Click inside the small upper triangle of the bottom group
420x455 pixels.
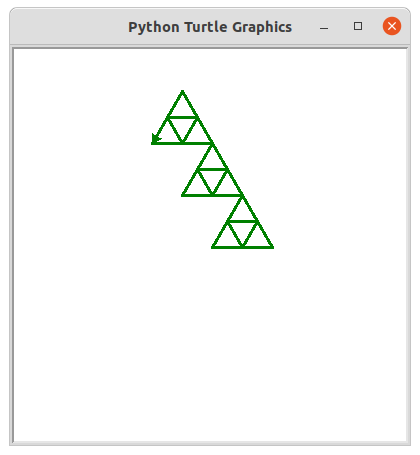tap(243, 212)
